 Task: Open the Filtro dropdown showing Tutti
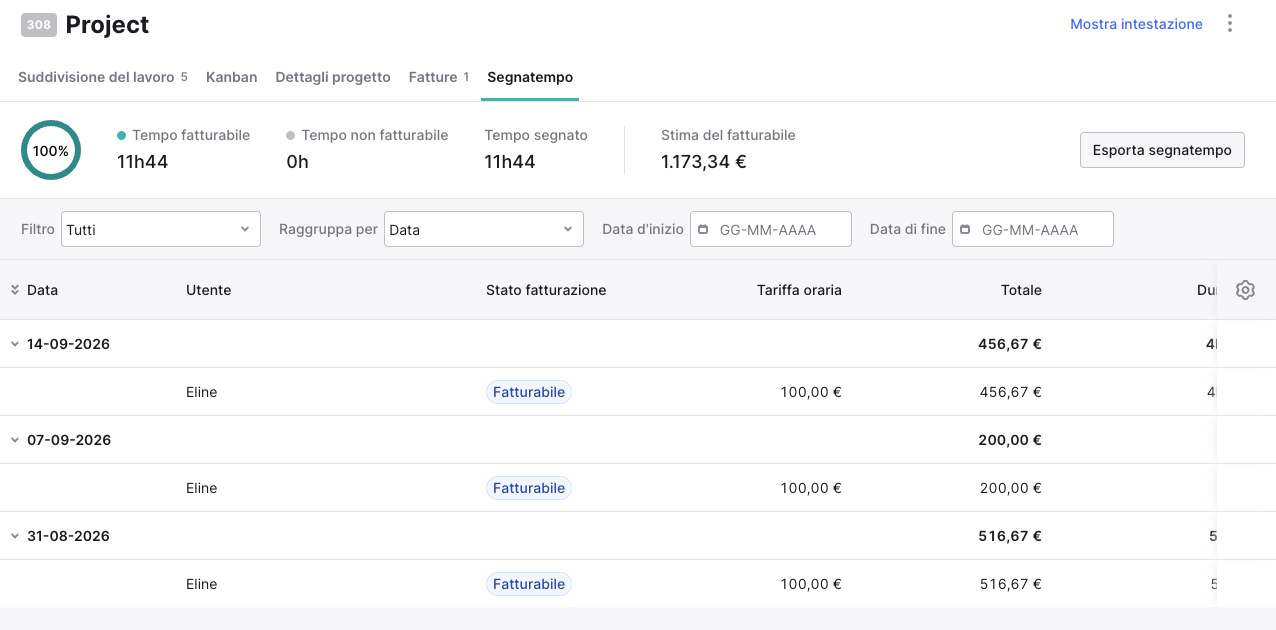pyautogui.click(x=161, y=229)
